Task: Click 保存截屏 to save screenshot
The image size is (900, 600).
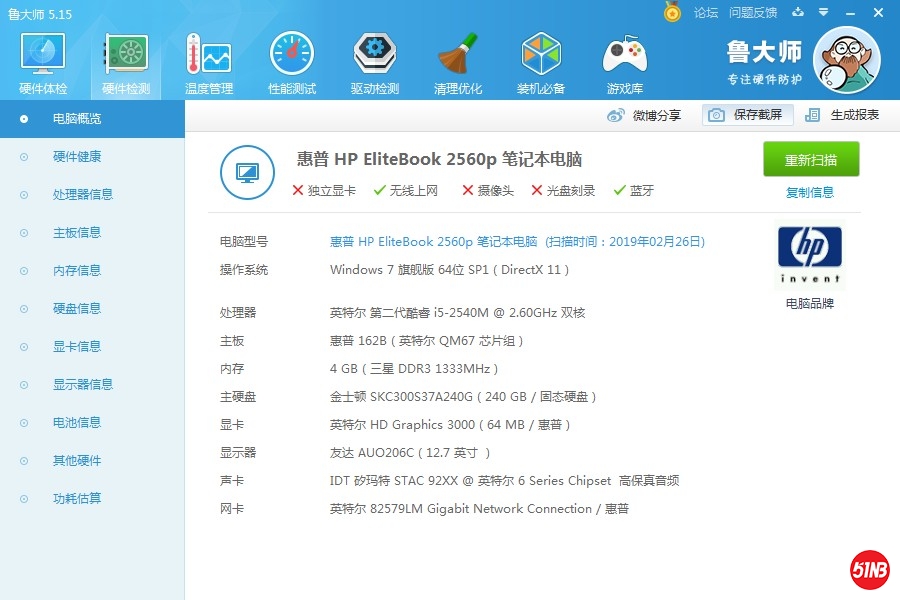Action: point(748,115)
